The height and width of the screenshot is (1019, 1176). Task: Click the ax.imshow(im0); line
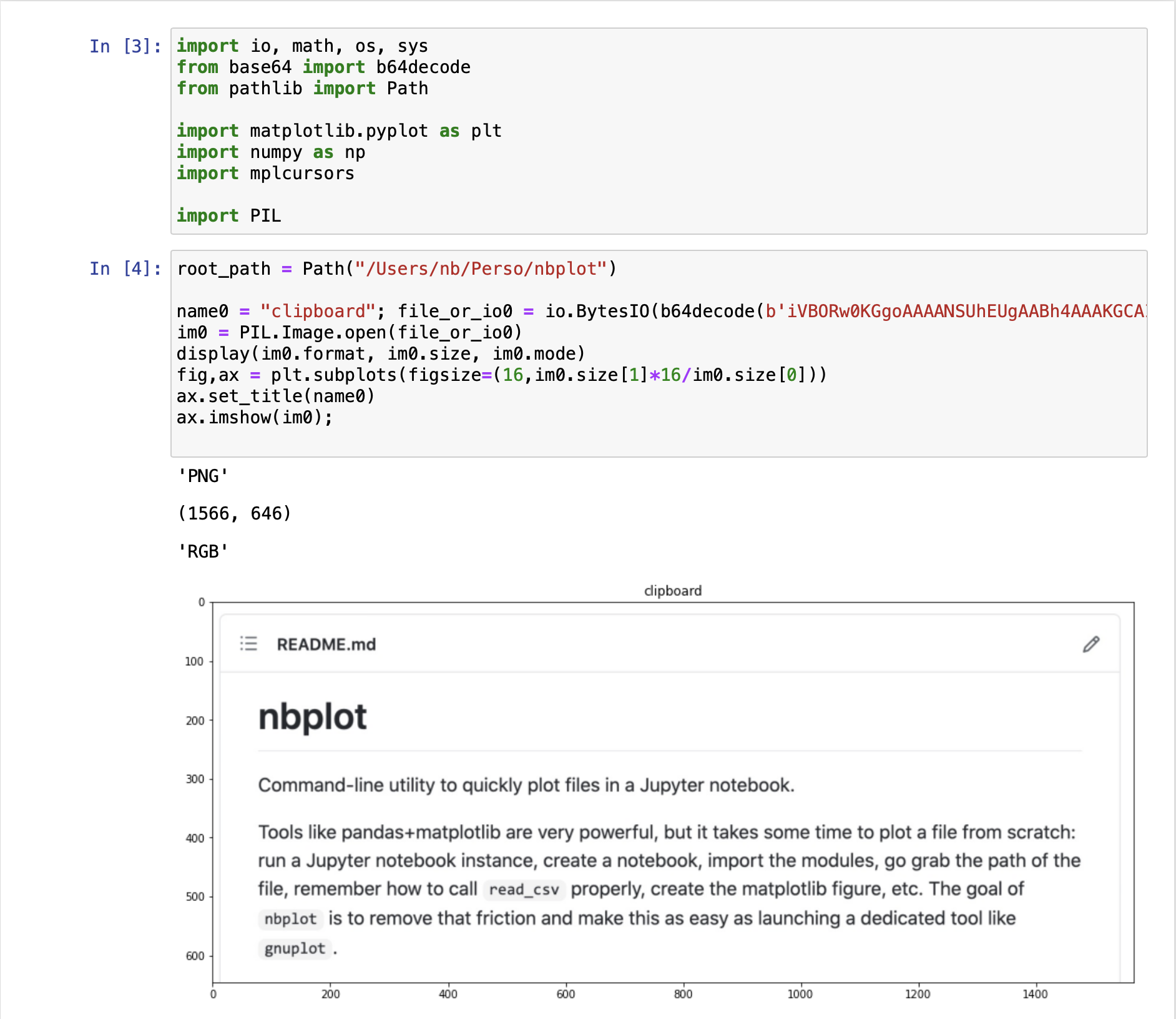[255, 417]
